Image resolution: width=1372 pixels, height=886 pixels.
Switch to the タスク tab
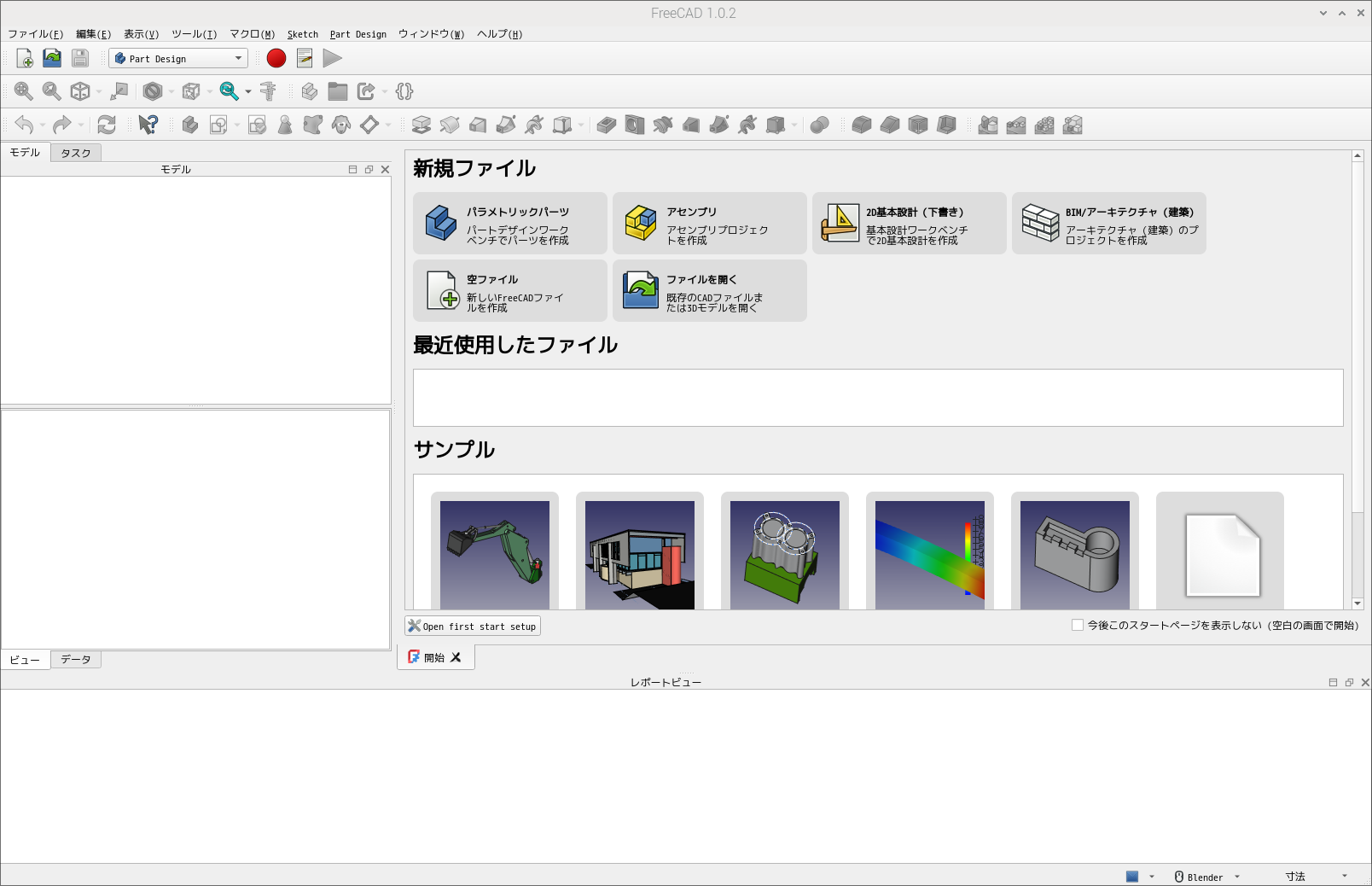tap(76, 153)
